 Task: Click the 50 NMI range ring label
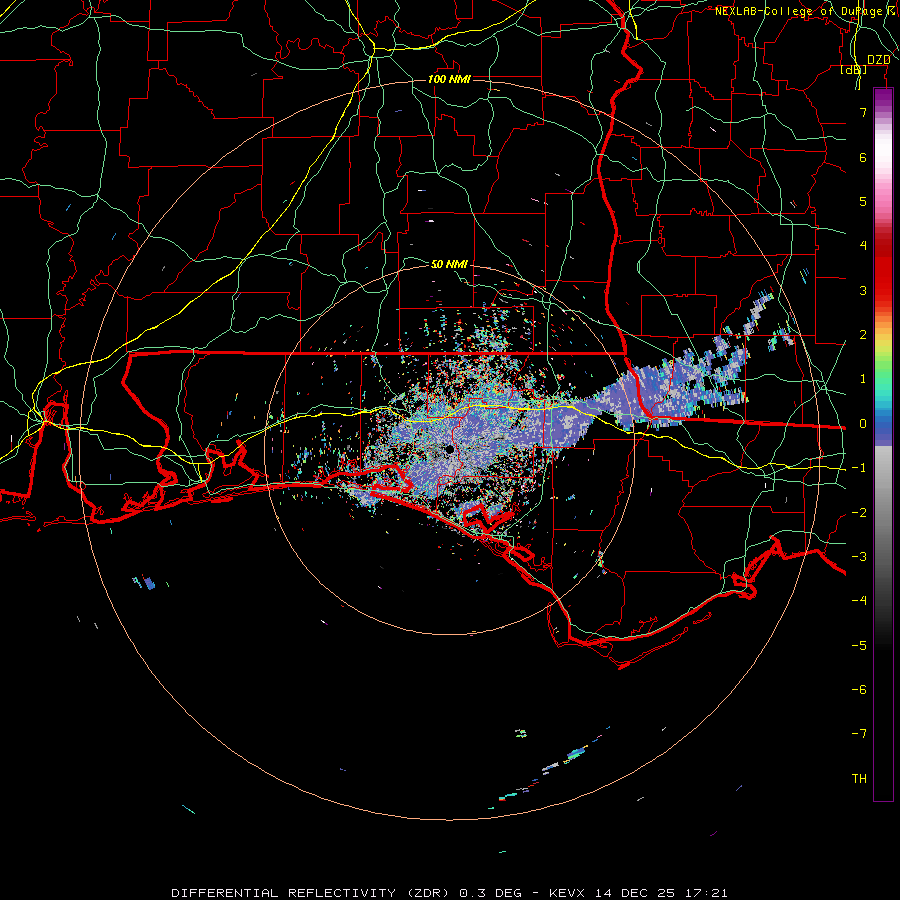(x=449, y=264)
